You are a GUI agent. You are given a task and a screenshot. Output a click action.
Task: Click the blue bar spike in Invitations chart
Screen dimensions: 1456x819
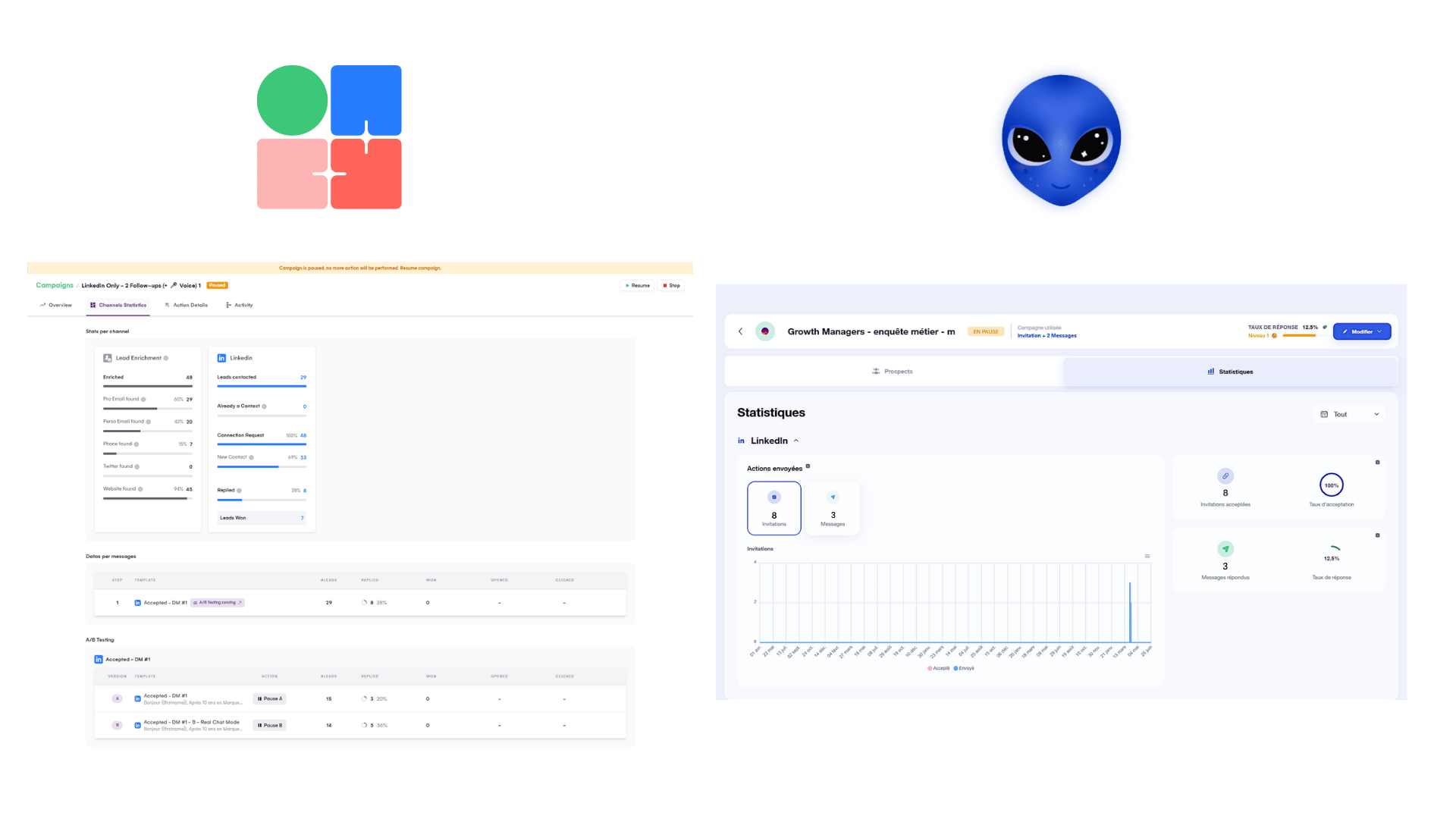pyautogui.click(x=1130, y=613)
